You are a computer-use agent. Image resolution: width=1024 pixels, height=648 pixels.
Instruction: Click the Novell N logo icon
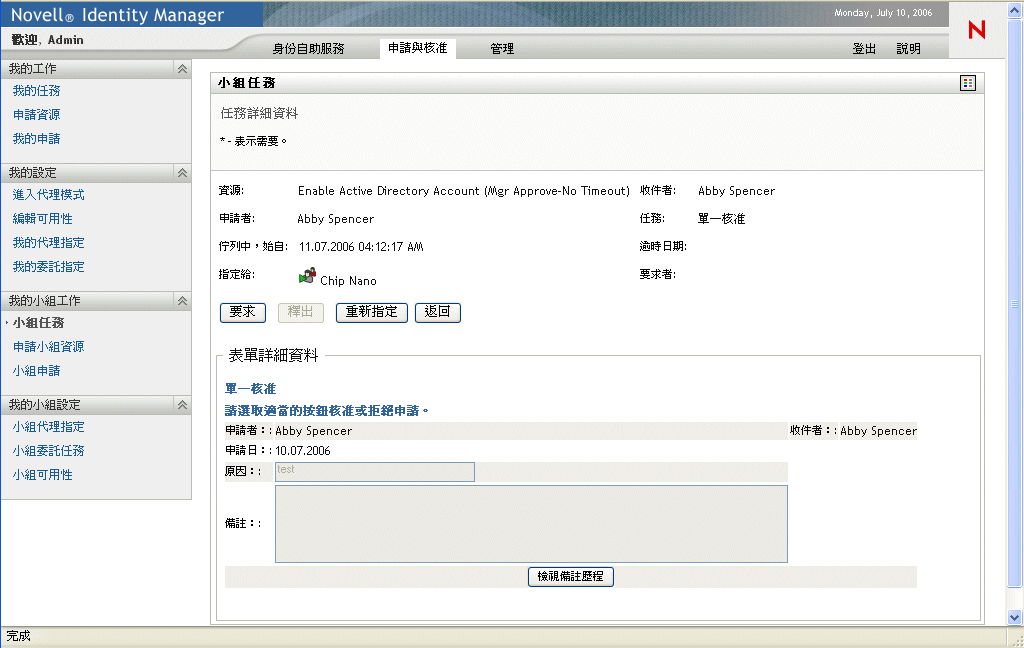tap(976, 29)
